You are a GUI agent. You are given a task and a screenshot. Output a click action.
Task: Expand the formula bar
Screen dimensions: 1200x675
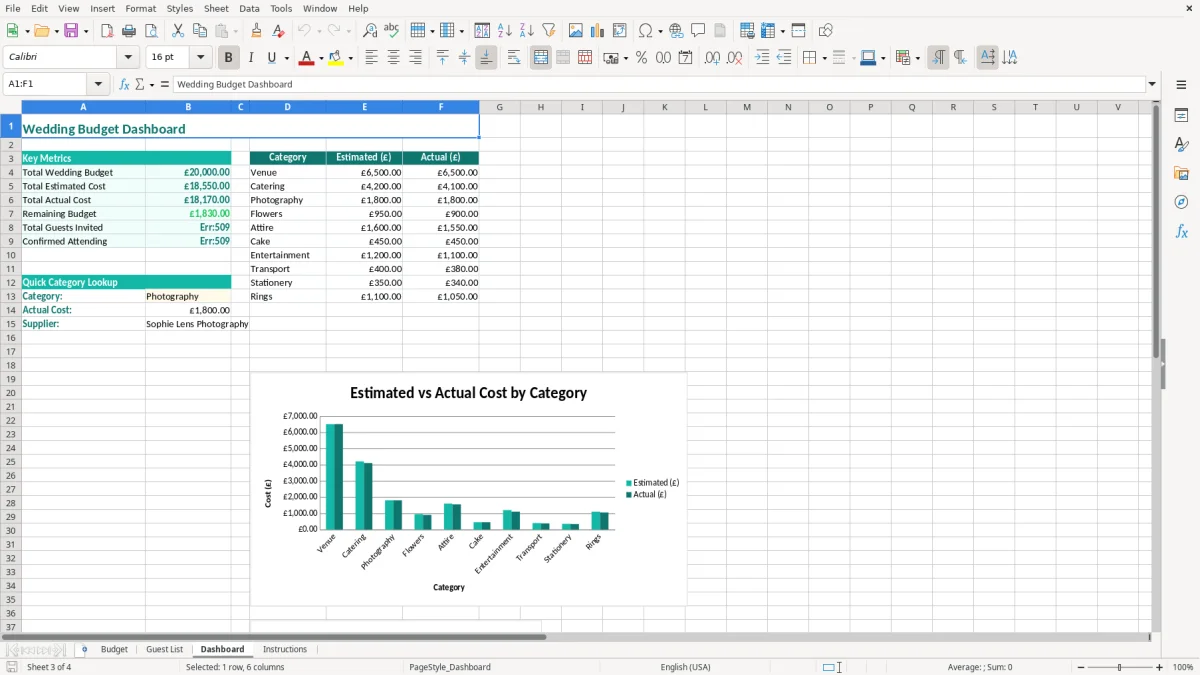point(1152,84)
